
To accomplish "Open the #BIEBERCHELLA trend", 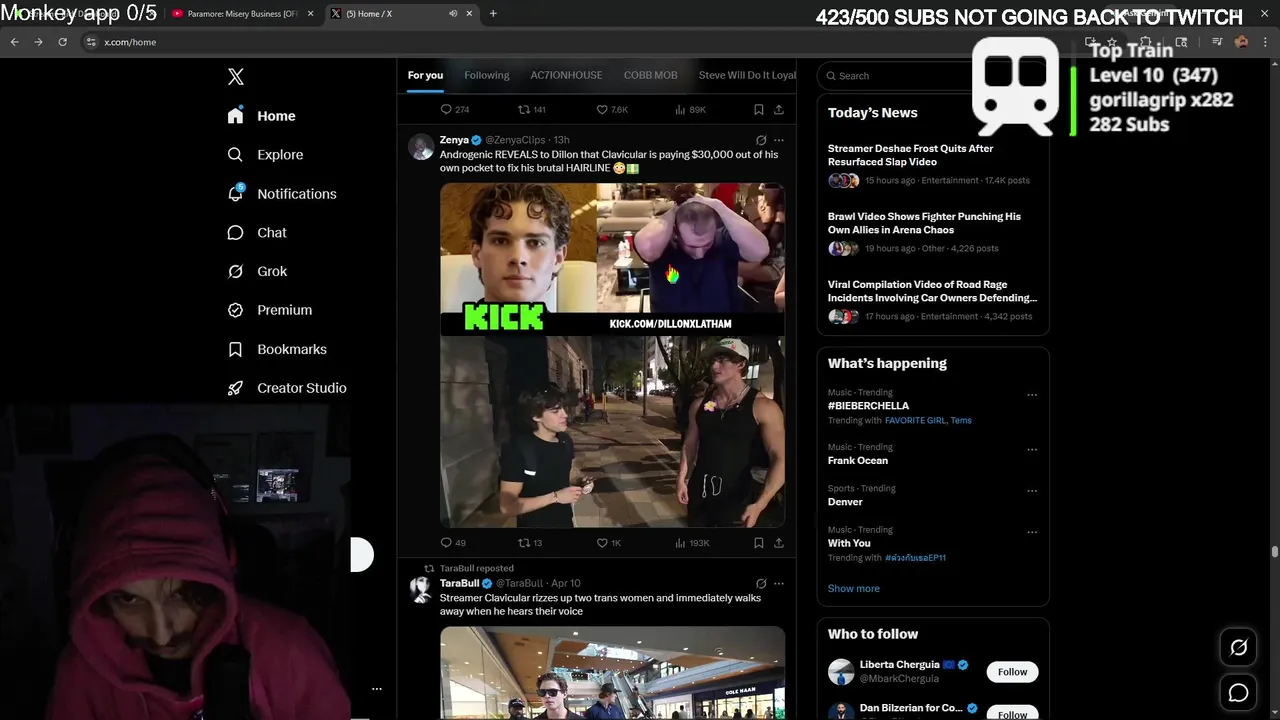I will 868,406.
